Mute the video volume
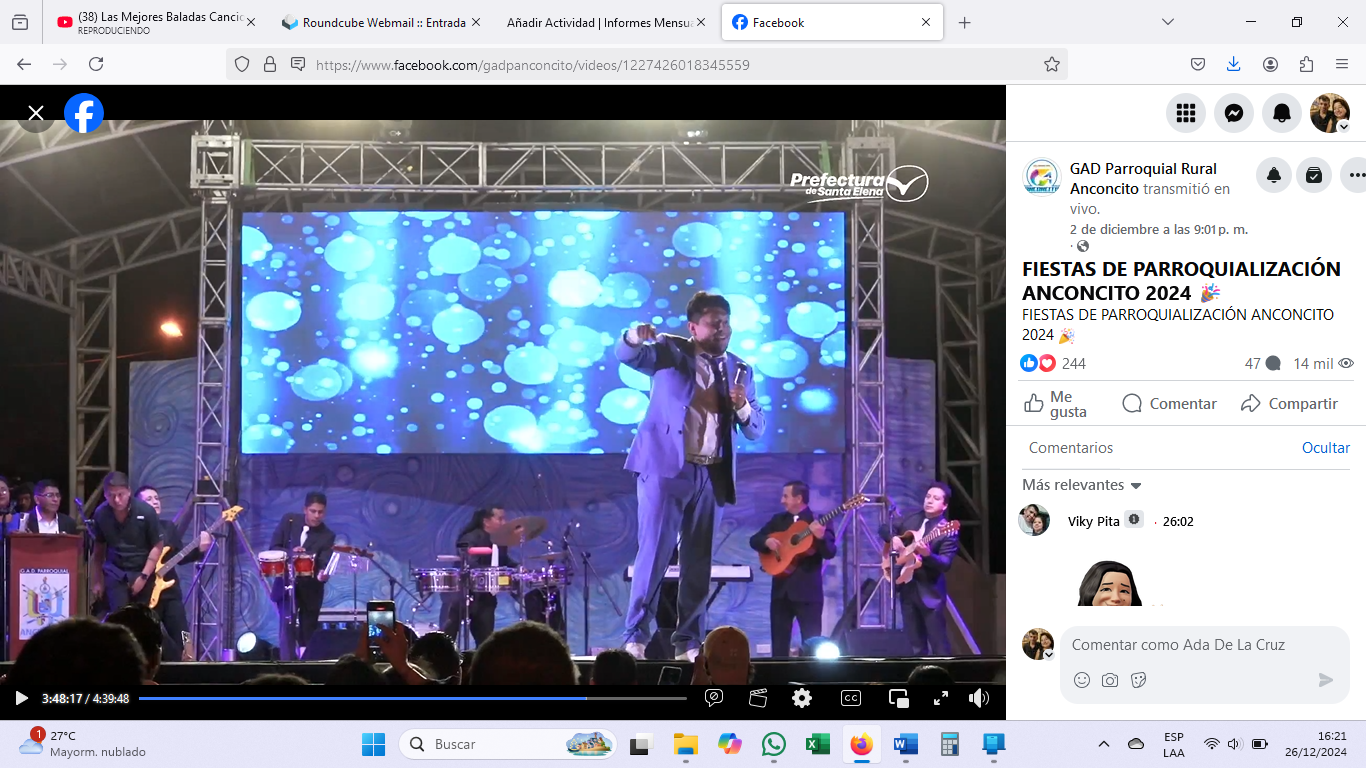The image size is (1366, 768). tap(979, 698)
